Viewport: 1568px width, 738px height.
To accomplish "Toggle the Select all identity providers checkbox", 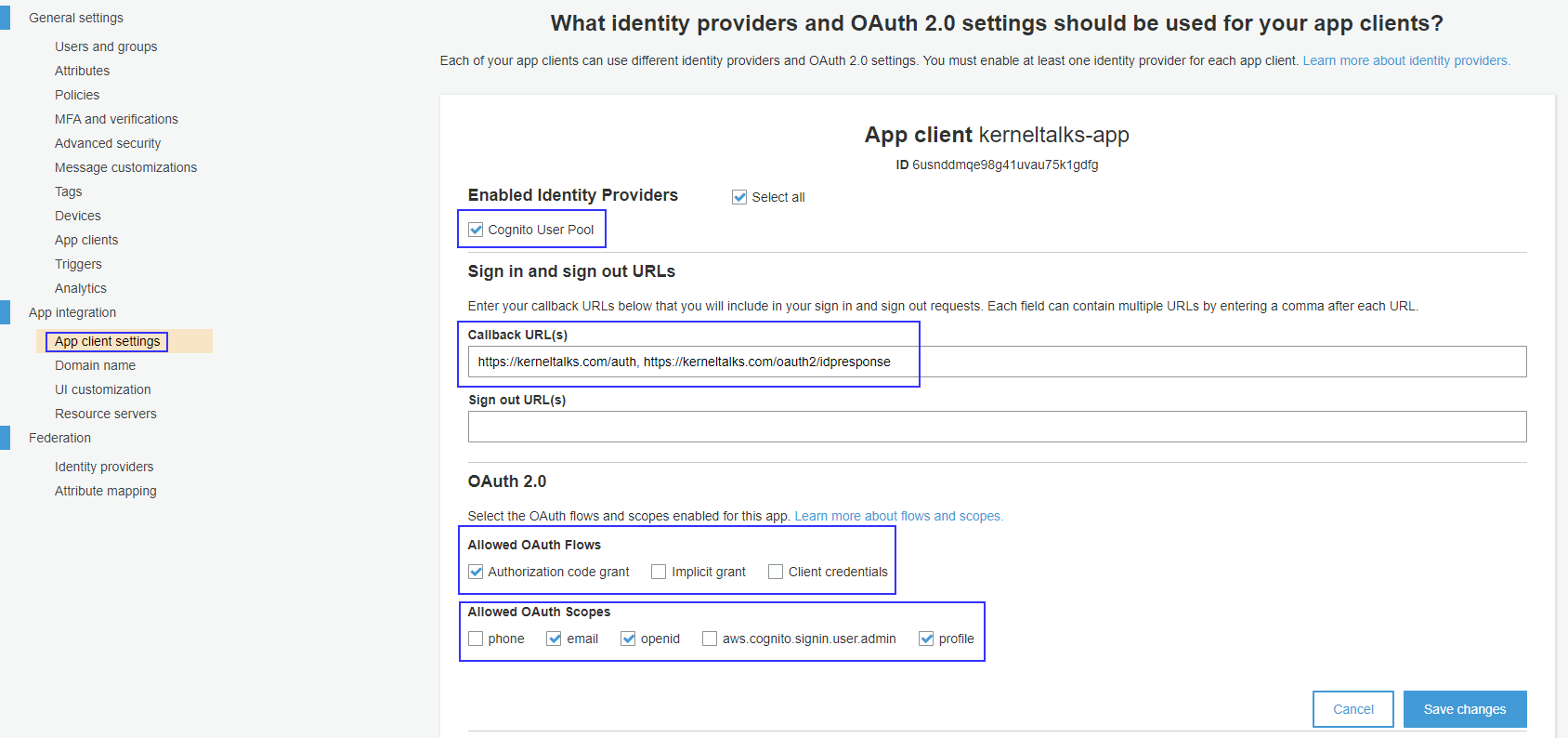I will point(739,196).
